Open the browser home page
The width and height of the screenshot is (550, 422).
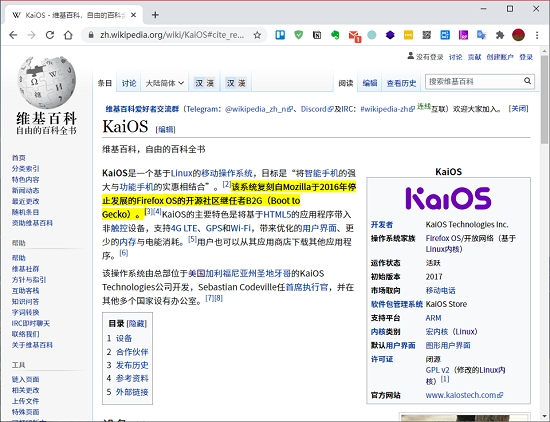[x=68, y=35]
